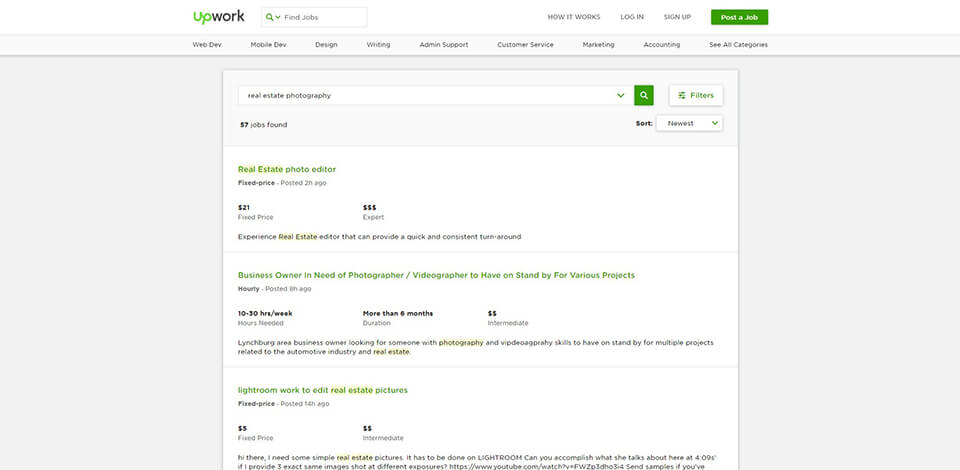
Task: Open lightroom work to edit job
Action: click(x=323, y=390)
